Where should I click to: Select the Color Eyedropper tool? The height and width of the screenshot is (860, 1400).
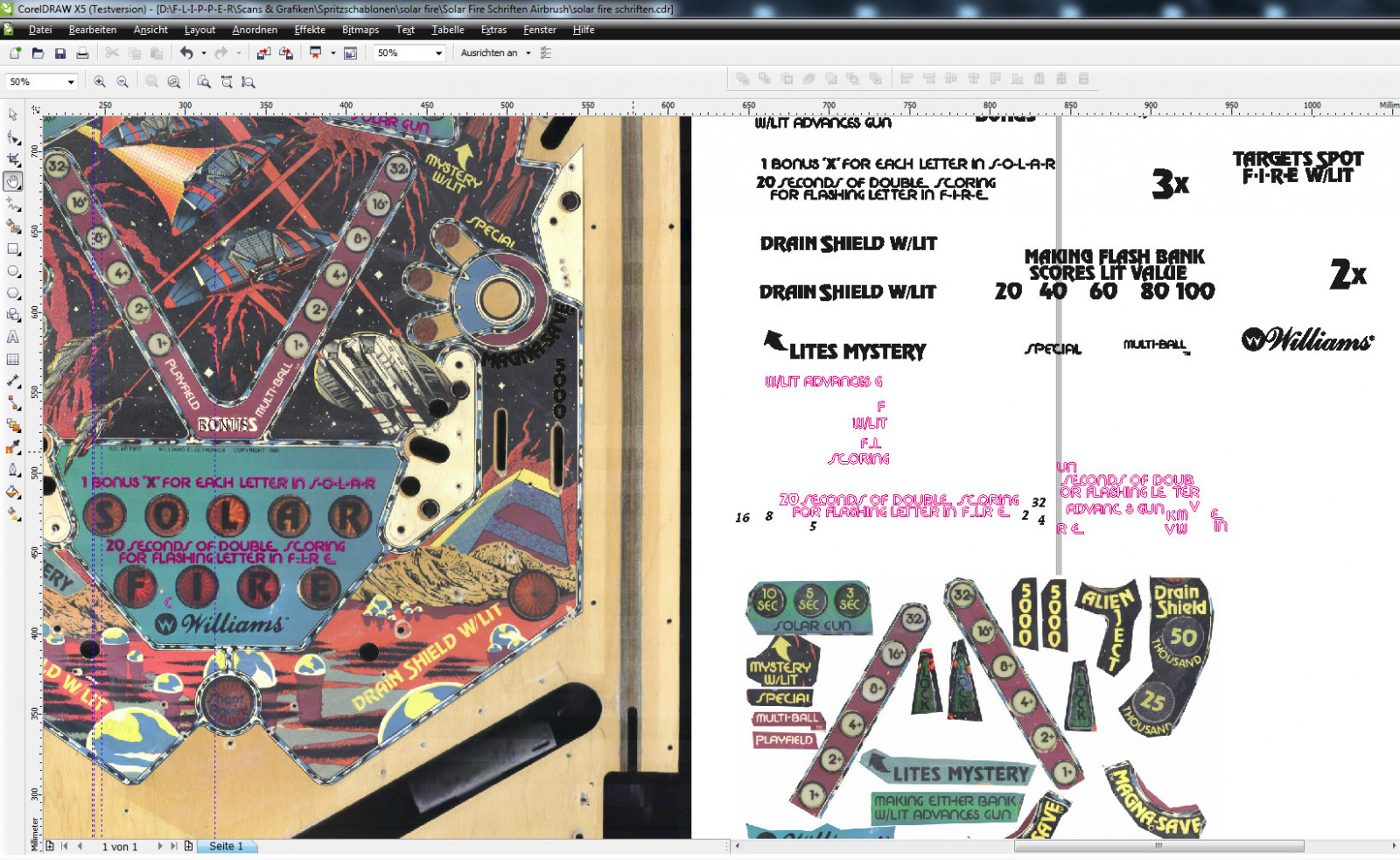pos(13,448)
